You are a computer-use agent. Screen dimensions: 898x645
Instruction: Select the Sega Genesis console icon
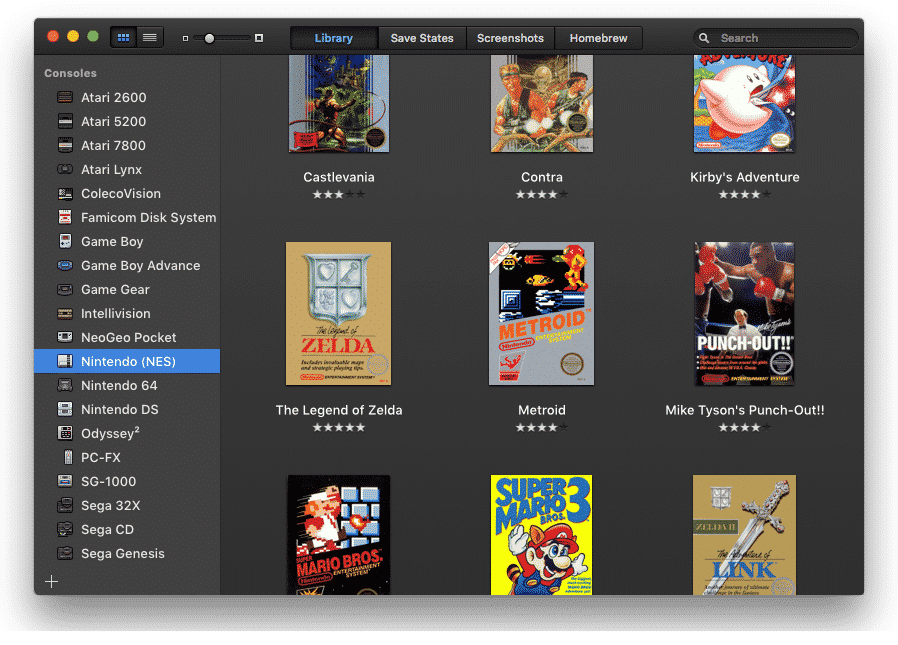[64, 553]
